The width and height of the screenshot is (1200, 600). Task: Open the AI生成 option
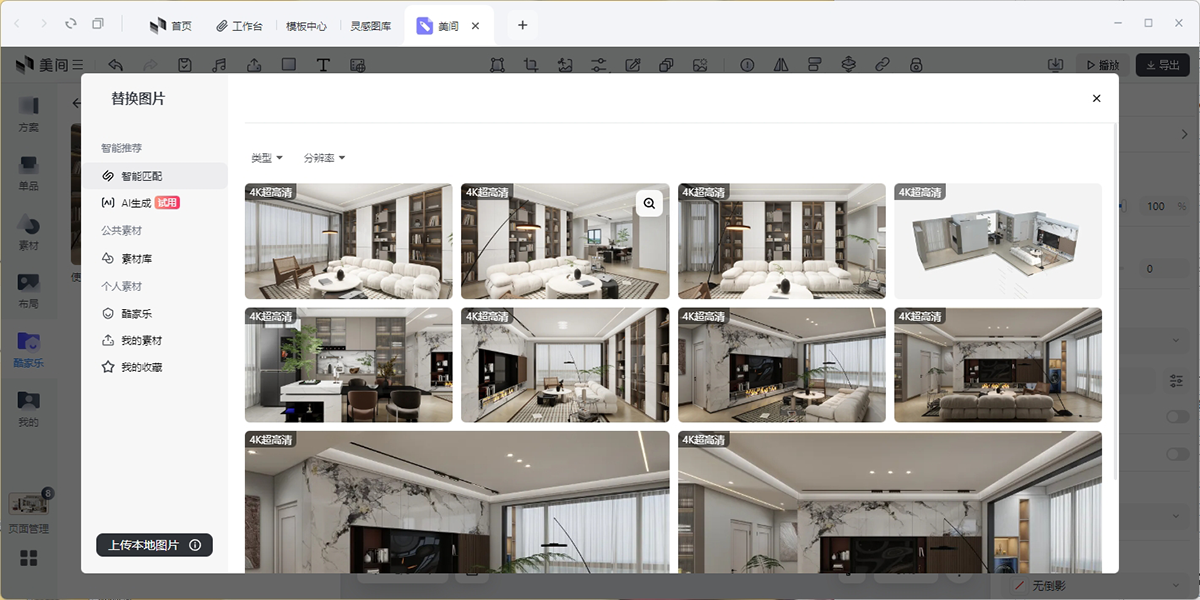136,203
